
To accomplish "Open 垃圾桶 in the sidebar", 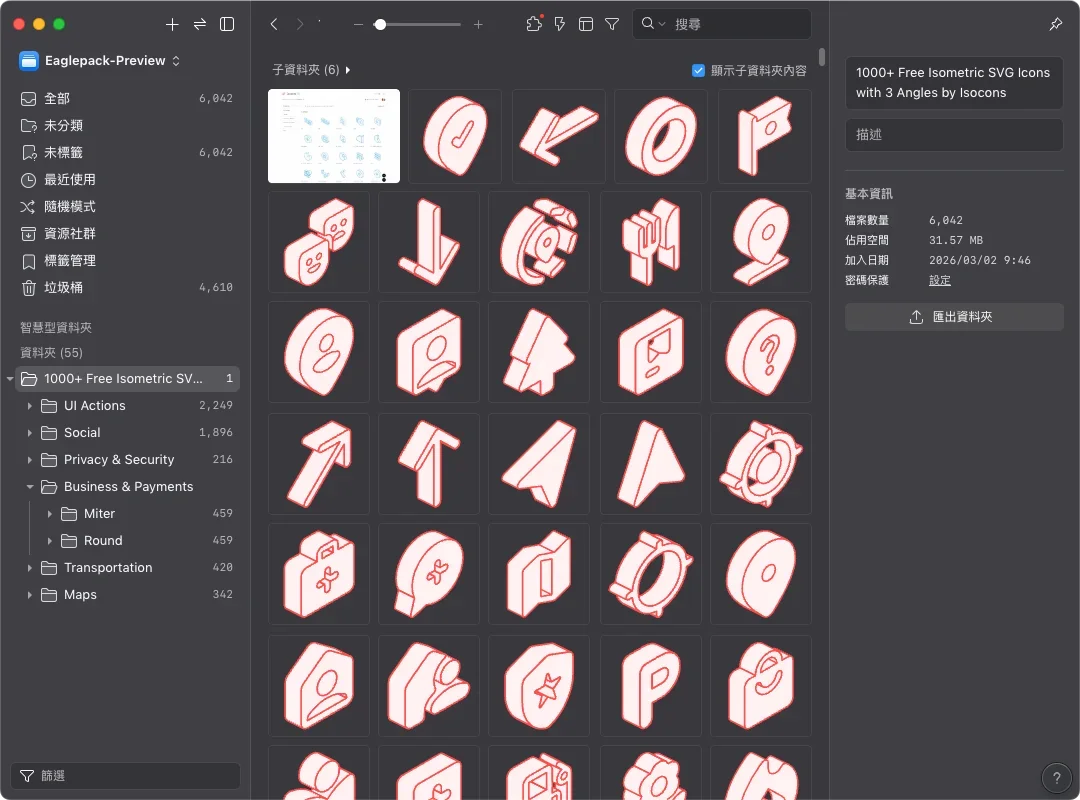I will (x=63, y=287).
